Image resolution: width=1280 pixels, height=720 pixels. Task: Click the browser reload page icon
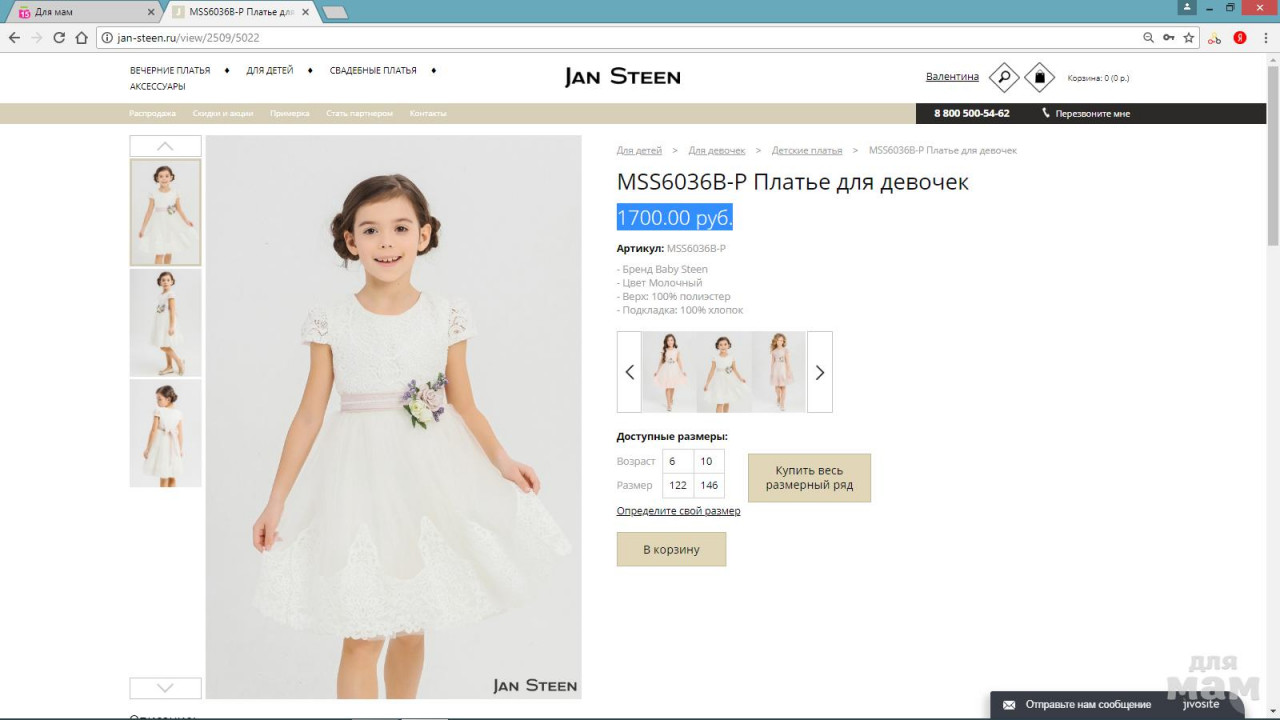59,38
